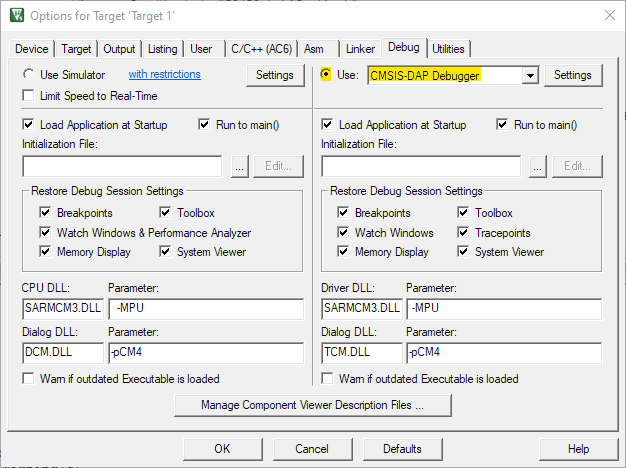Click the Driver DLL Parameter field with -MPU
The width and height of the screenshot is (626, 468).
503,308
